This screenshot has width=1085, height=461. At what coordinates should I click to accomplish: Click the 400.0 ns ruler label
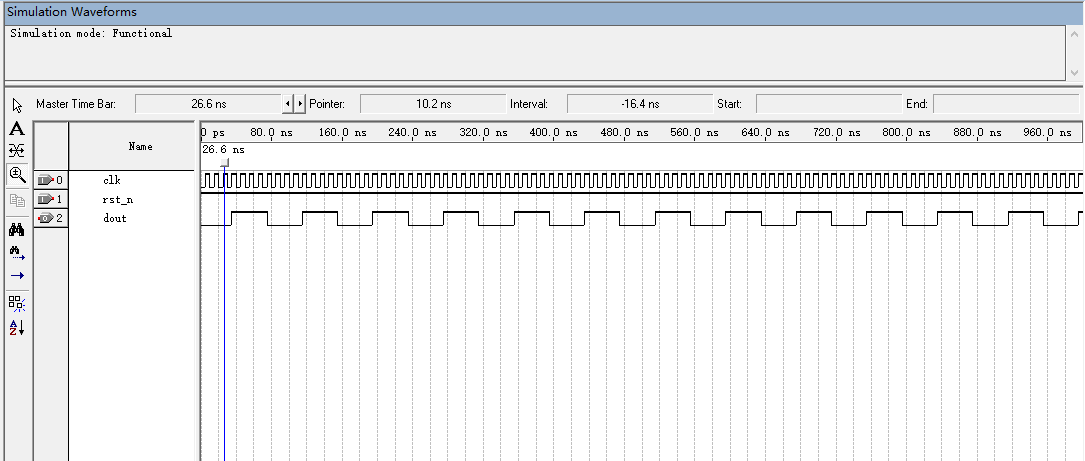pyautogui.click(x=554, y=132)
